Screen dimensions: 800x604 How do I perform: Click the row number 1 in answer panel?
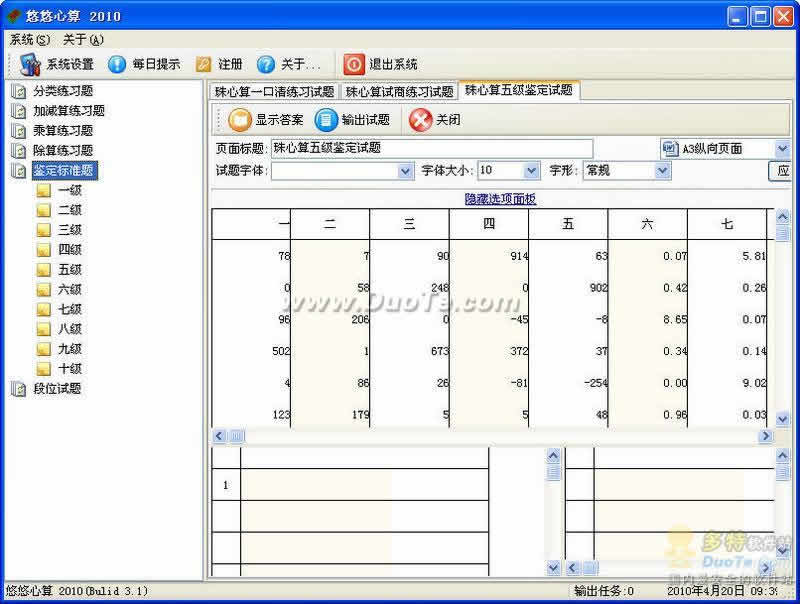click(226, 485)
